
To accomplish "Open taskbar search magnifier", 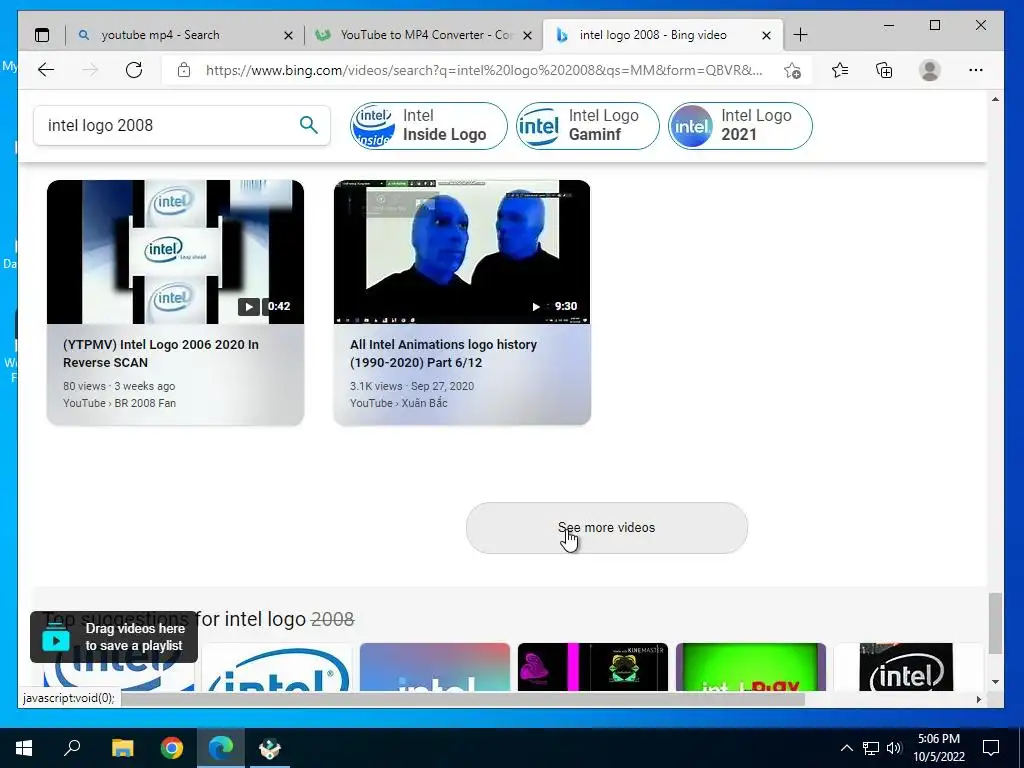I will tap(72, 748).
